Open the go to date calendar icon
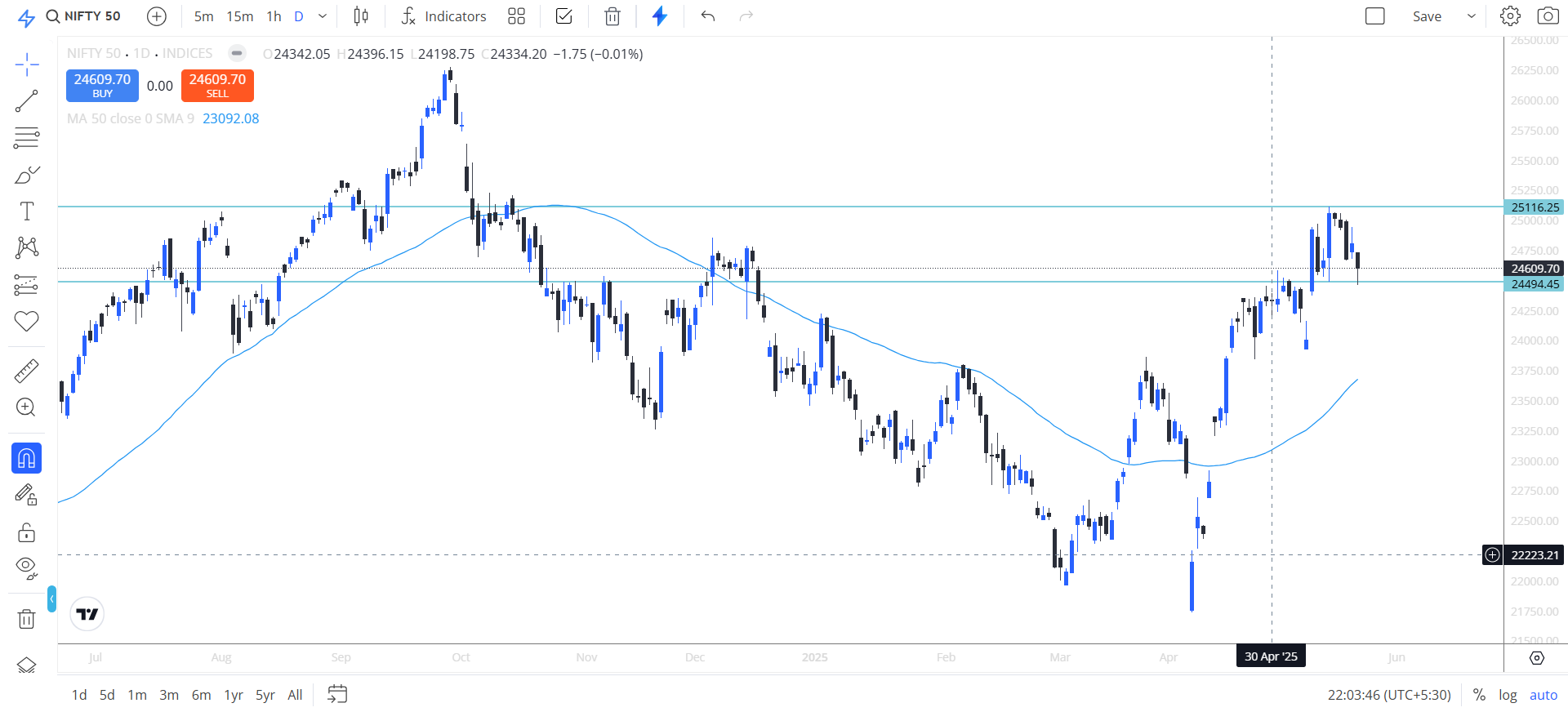The image size is (1568, 712). (x=337, y=695)
